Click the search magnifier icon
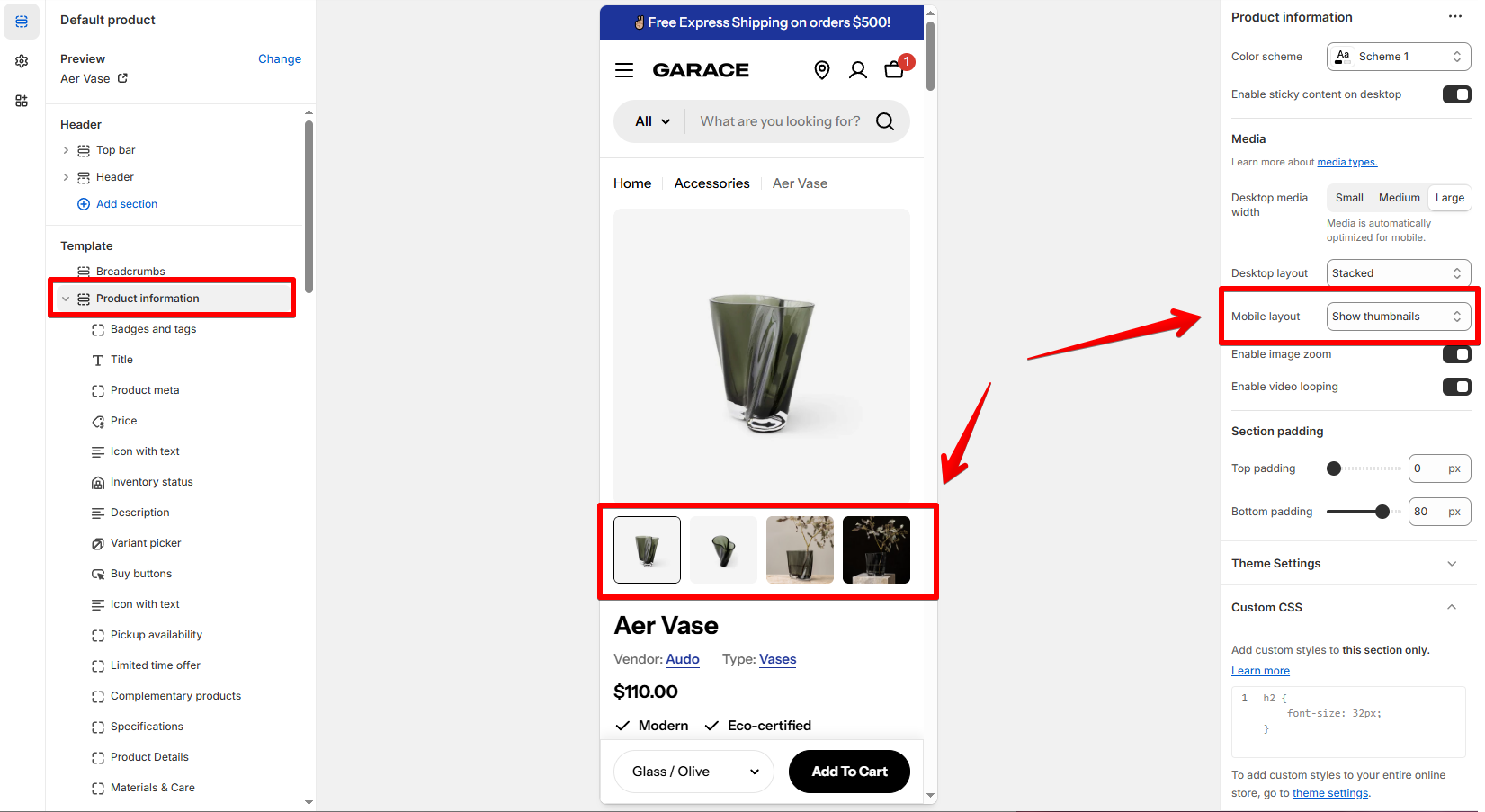Image resolution: width=1485 pixels, height=812 pixels. pyautogui.click(x=885, y=121)
